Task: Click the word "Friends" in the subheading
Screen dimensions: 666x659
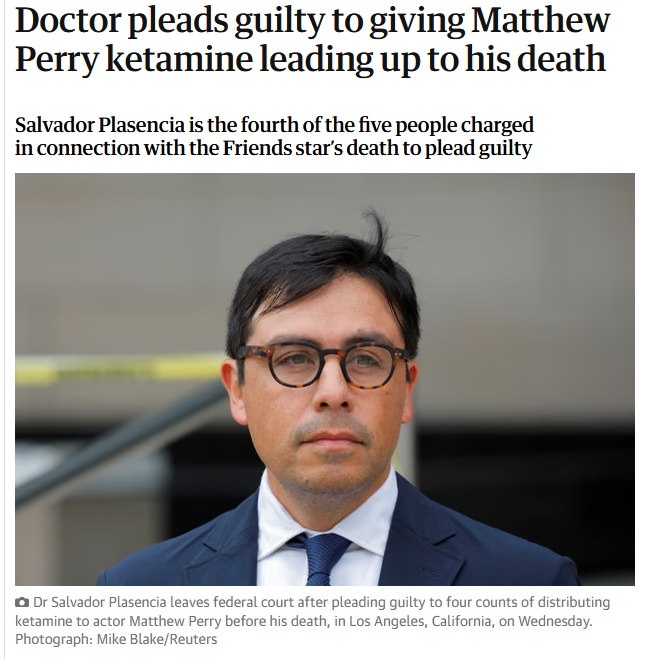Action: pyautogui.click(x=257, y=148)
